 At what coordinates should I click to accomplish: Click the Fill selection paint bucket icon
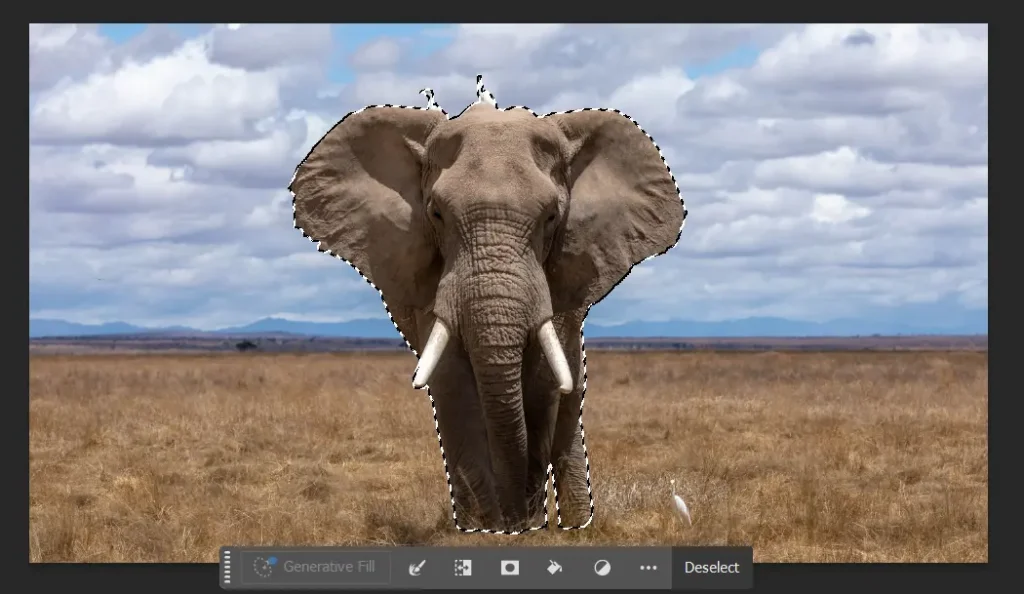tap(554, 568)
